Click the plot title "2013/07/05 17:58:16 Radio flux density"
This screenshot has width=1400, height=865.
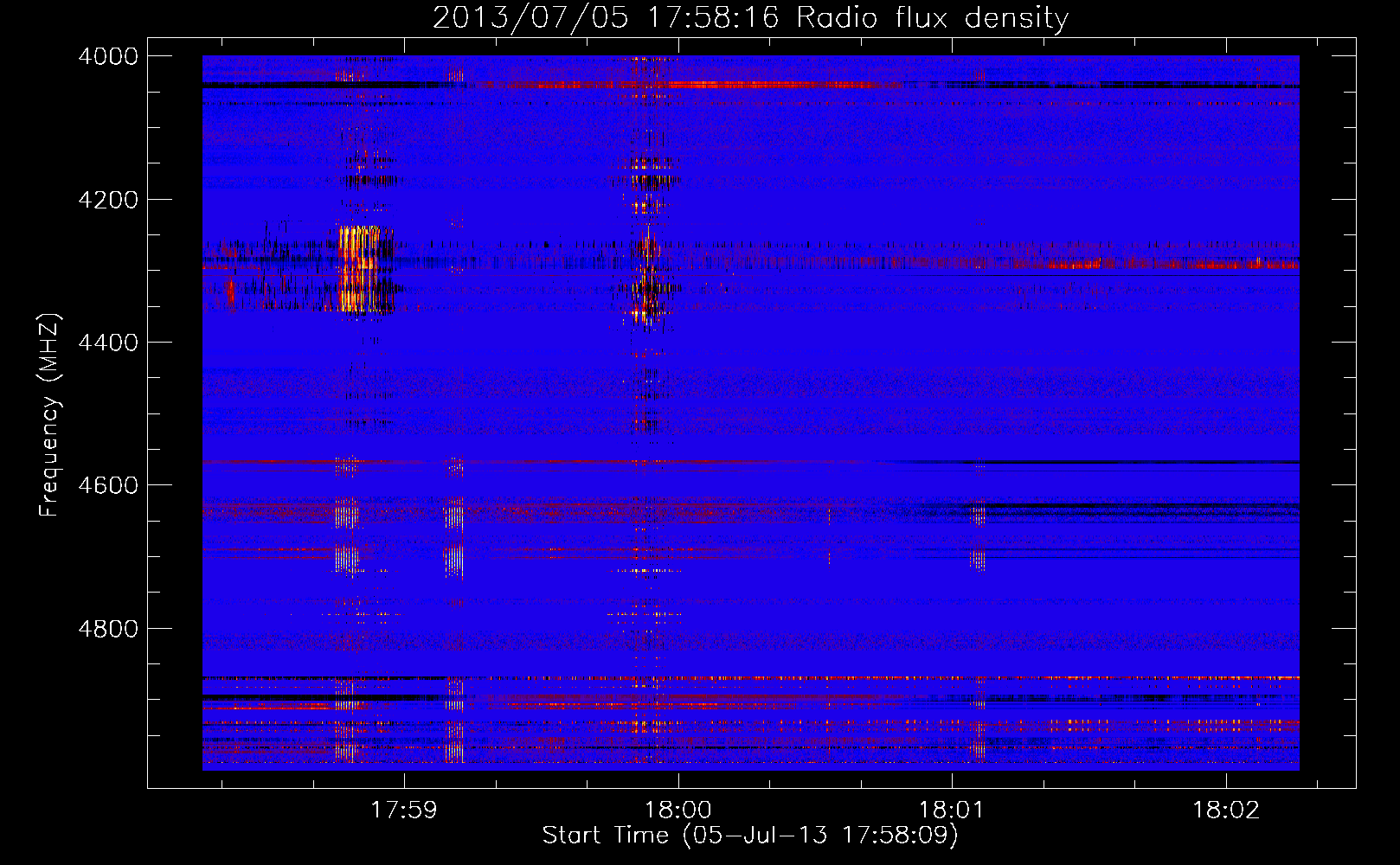[x=750, y=17]
